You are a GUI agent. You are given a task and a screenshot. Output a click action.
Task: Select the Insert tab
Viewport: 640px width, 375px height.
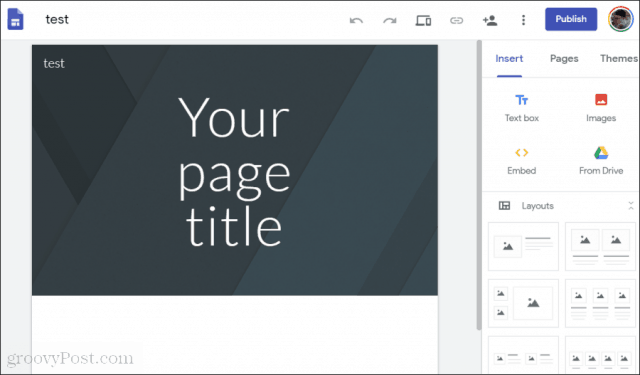(x=509, y=59)
